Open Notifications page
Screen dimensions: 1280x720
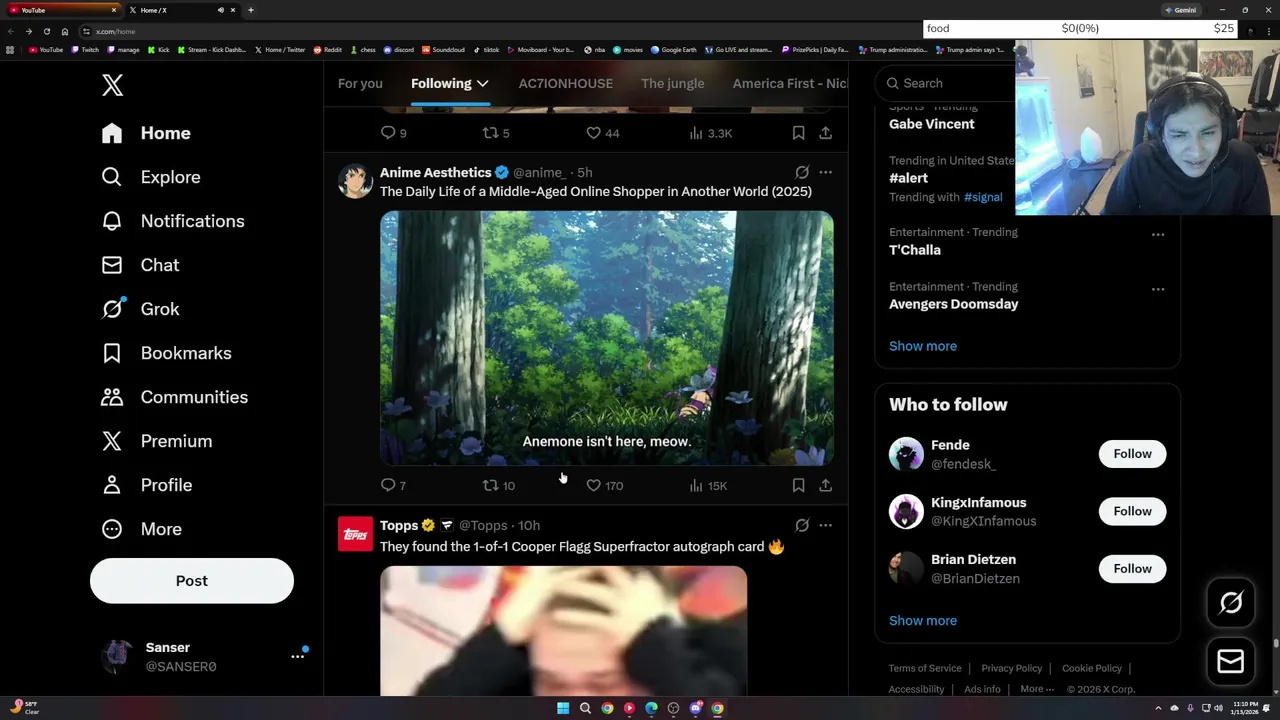[x=172, y=221]
